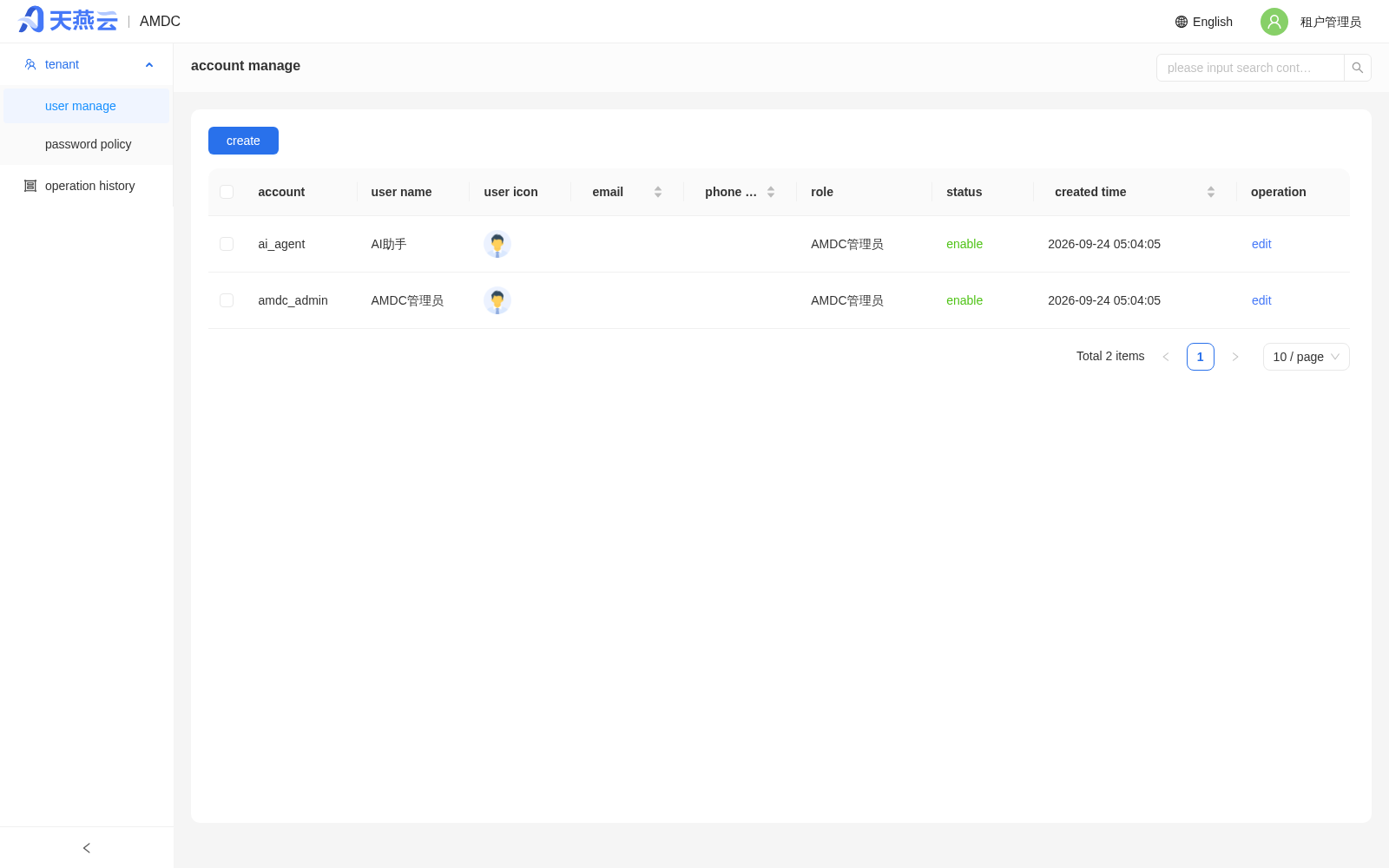Click the globe language icon
Viewport: 1389px width, 868px height.
pyautogui.click(x=1182, y=22)
